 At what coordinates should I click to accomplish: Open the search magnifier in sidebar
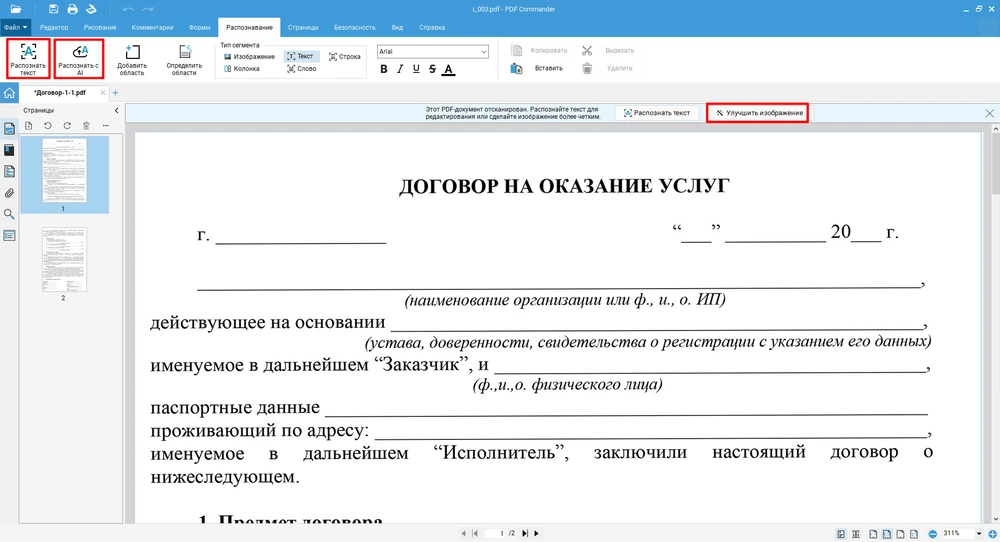coord(10,214)
